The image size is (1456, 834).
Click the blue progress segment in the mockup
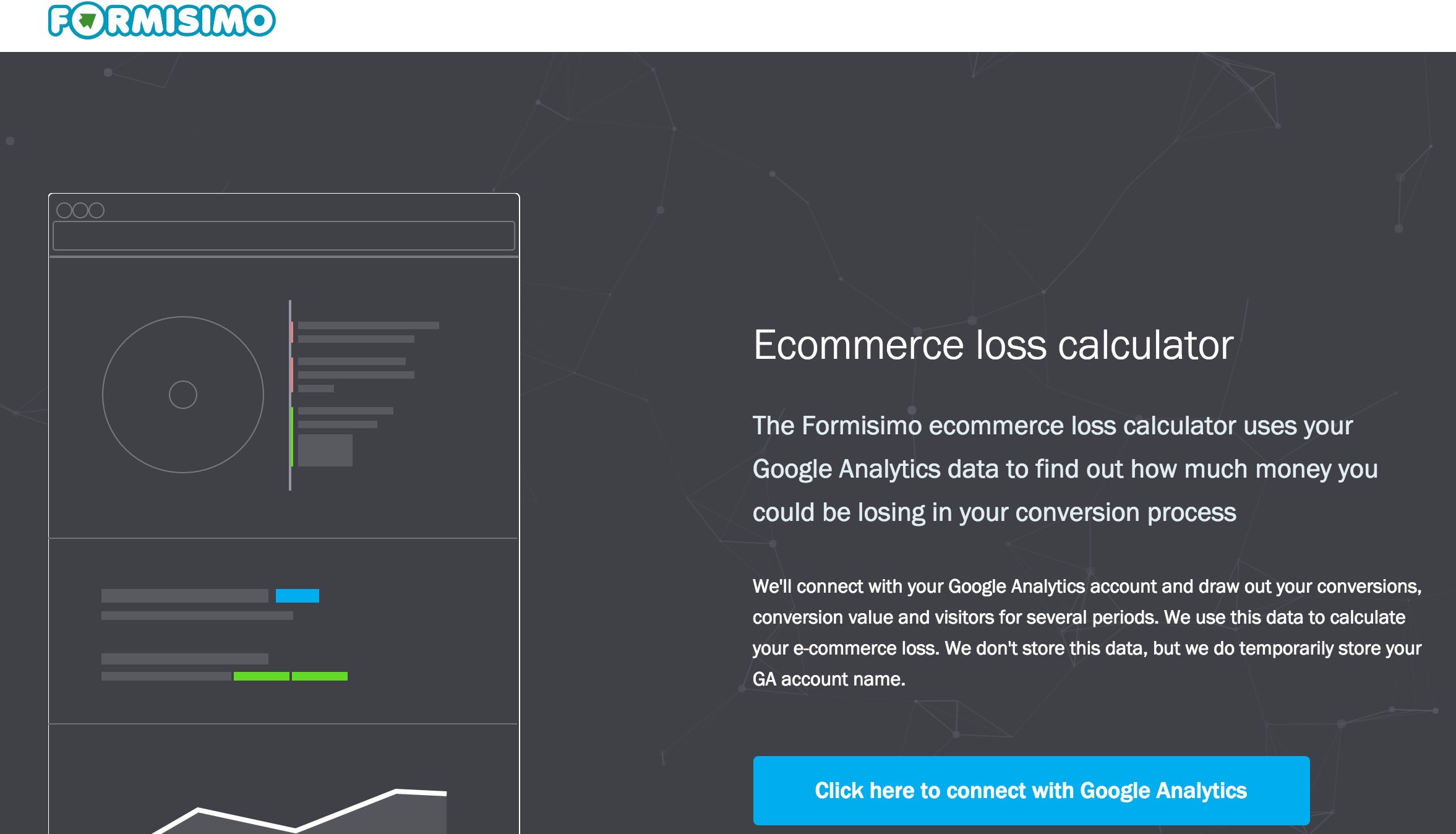click(298, 595)
